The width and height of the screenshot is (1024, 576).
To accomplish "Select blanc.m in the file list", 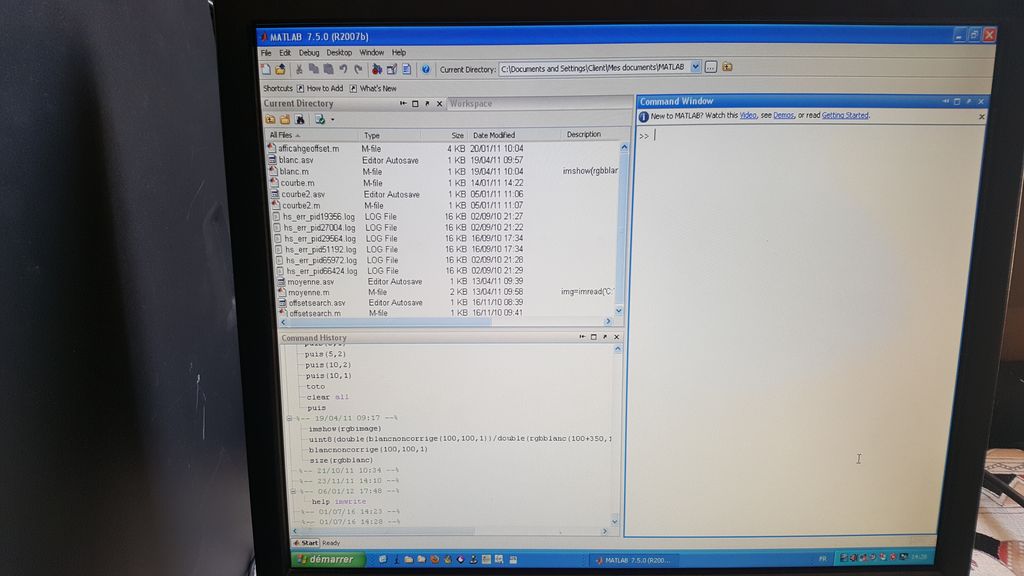I will click(x=294, y=172).
